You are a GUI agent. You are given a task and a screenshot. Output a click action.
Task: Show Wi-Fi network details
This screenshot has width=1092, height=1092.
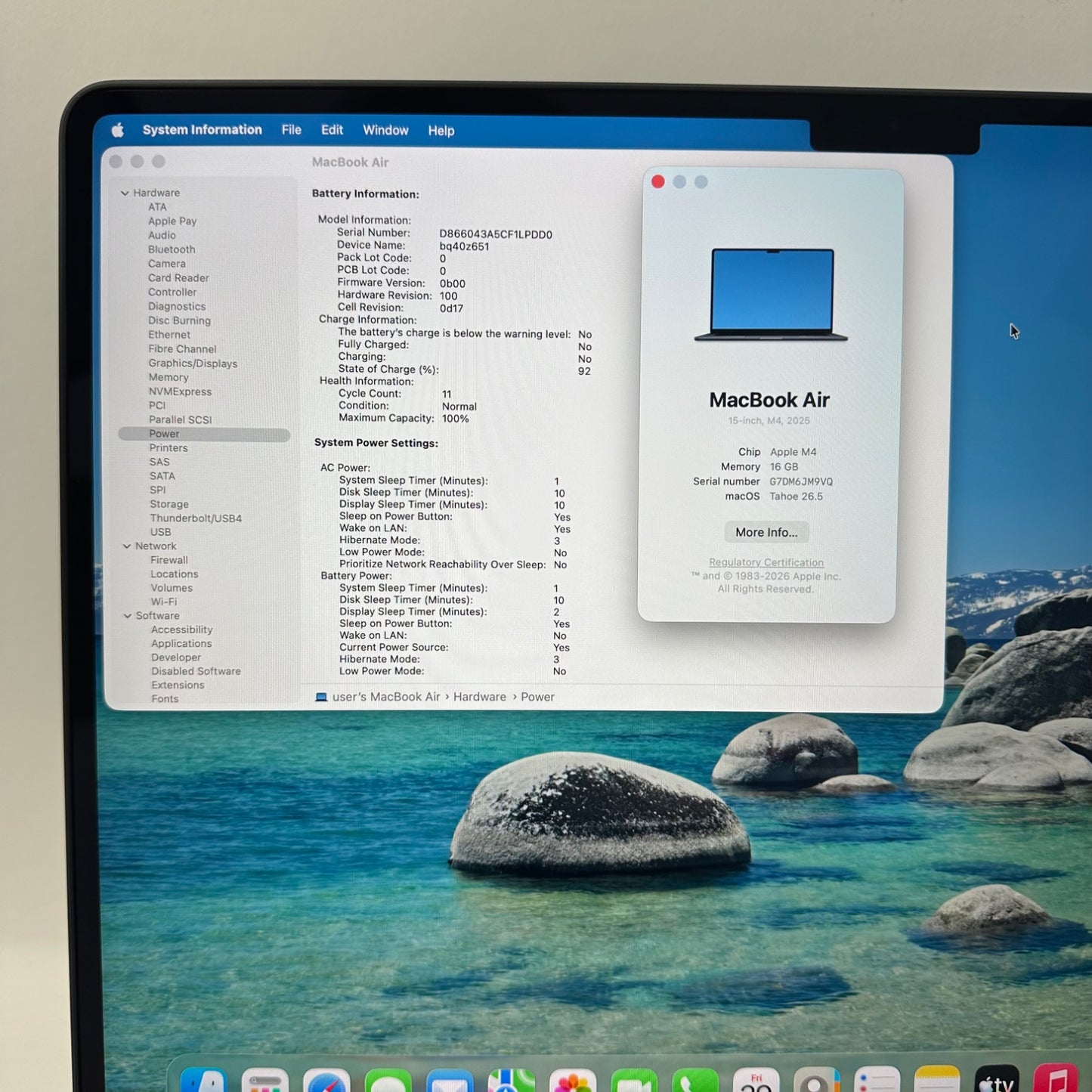coord(163,602)
